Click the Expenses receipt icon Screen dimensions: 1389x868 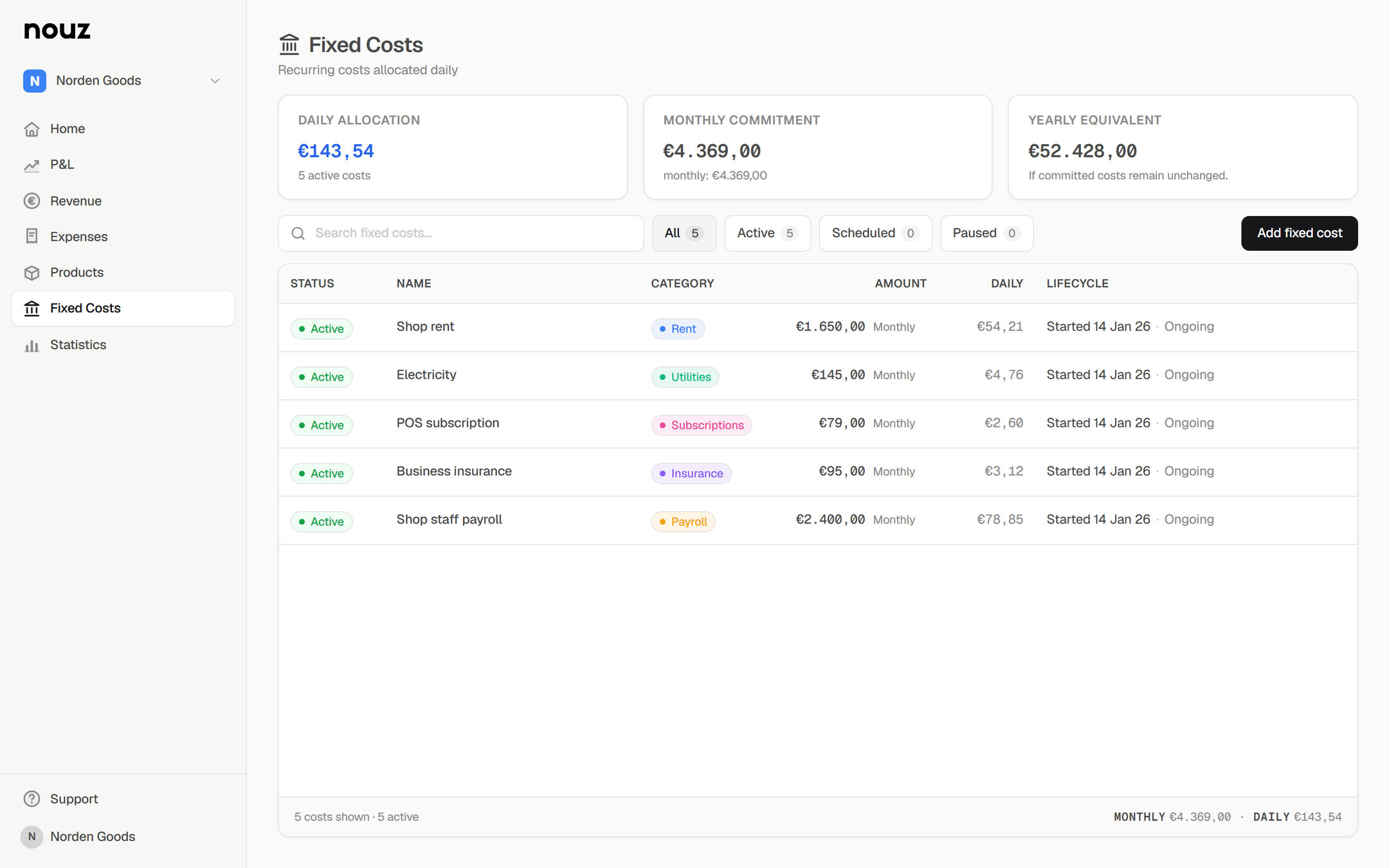point(32,237)
